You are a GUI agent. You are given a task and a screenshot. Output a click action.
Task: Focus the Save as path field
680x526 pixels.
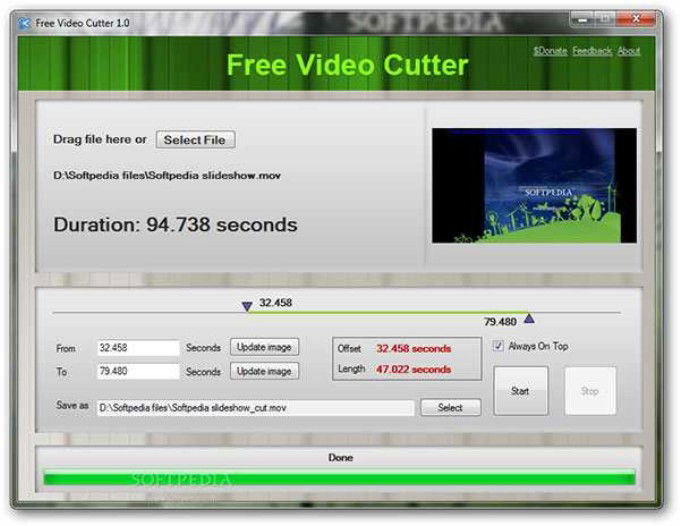pos(255,408)
